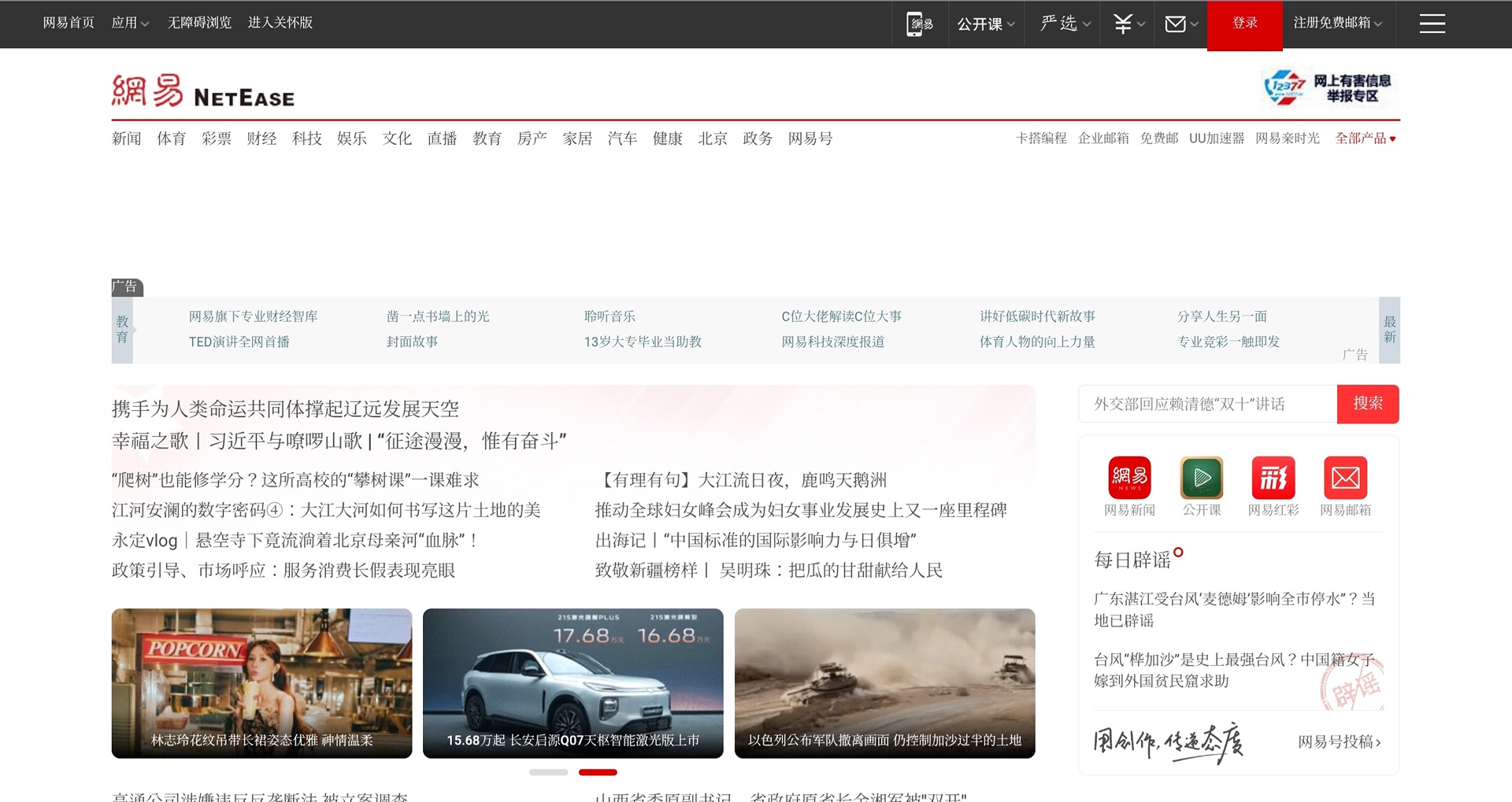Viewport: 1512px width, 802px height.
Task: Open the 台风"桦加沙"是史上最强台风 rumor article
Action: [1234, 670]
